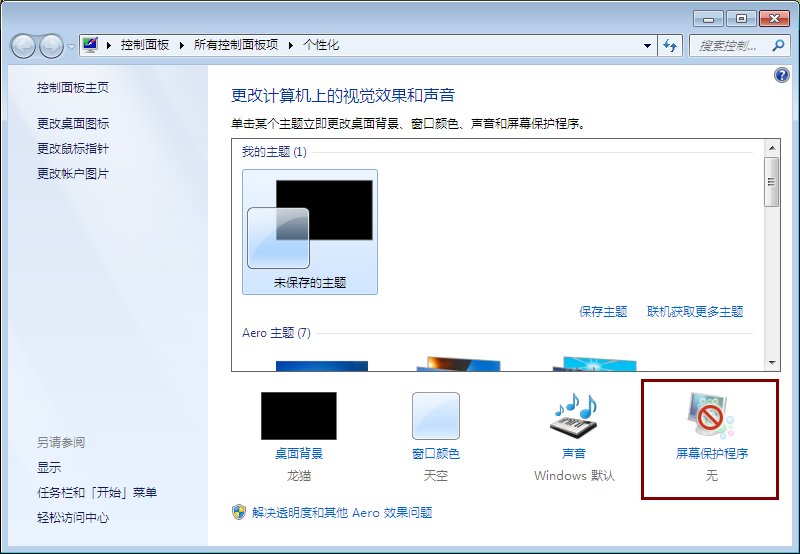The image size is (800, 554).
Task: Open 窗口颜色 settings link
Action: click(x=436, y=454)
